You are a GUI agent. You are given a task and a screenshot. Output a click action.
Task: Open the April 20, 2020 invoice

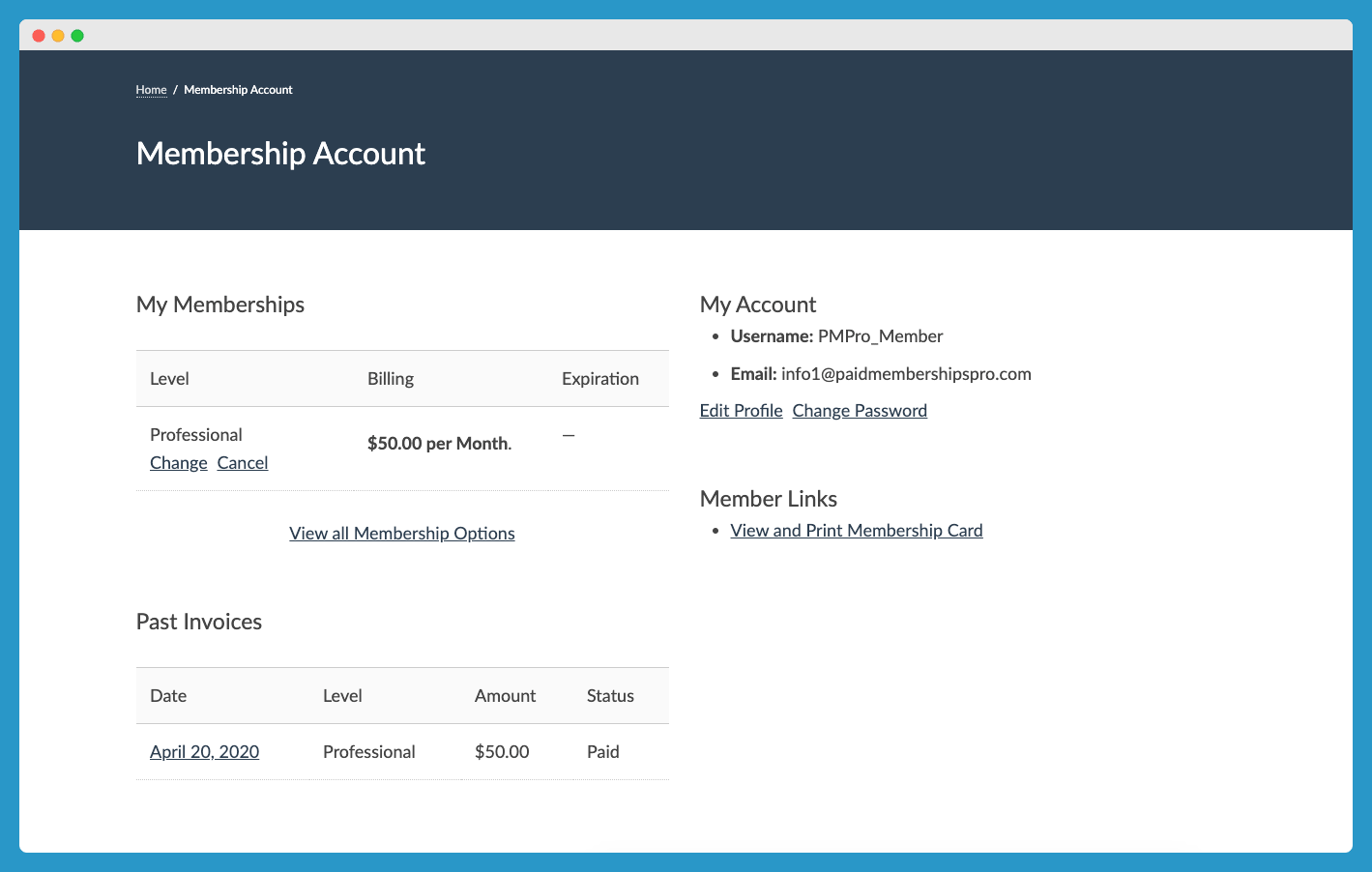click(x=204, y=751)
